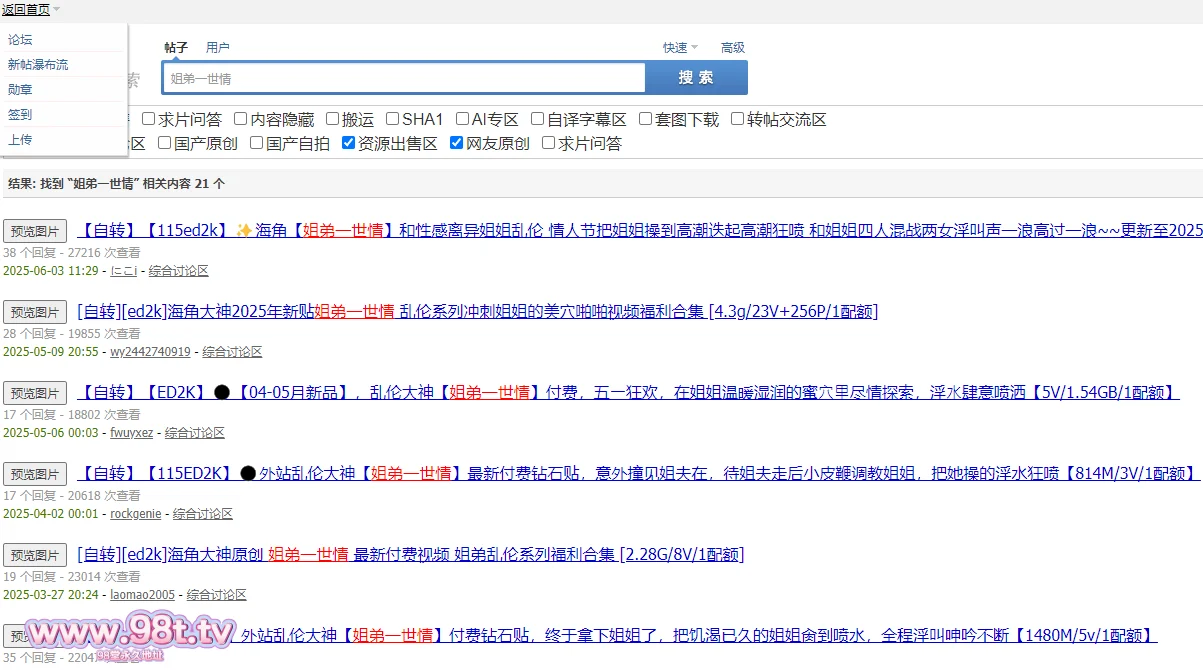Screen dimensions: 1203x670
Task: Click 上传 in the dropdown menu
Action: tap(20, 140)
